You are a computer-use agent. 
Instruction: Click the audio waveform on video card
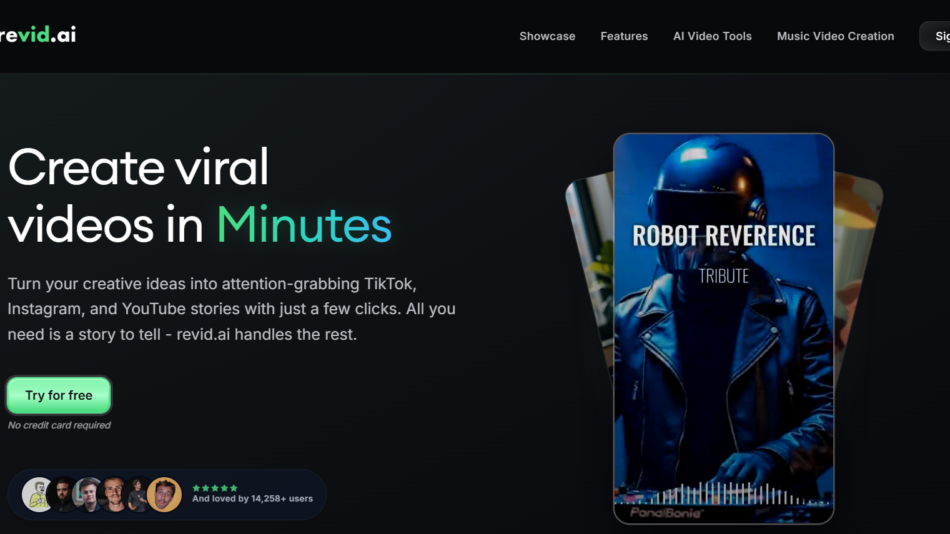tap(723, 493)
